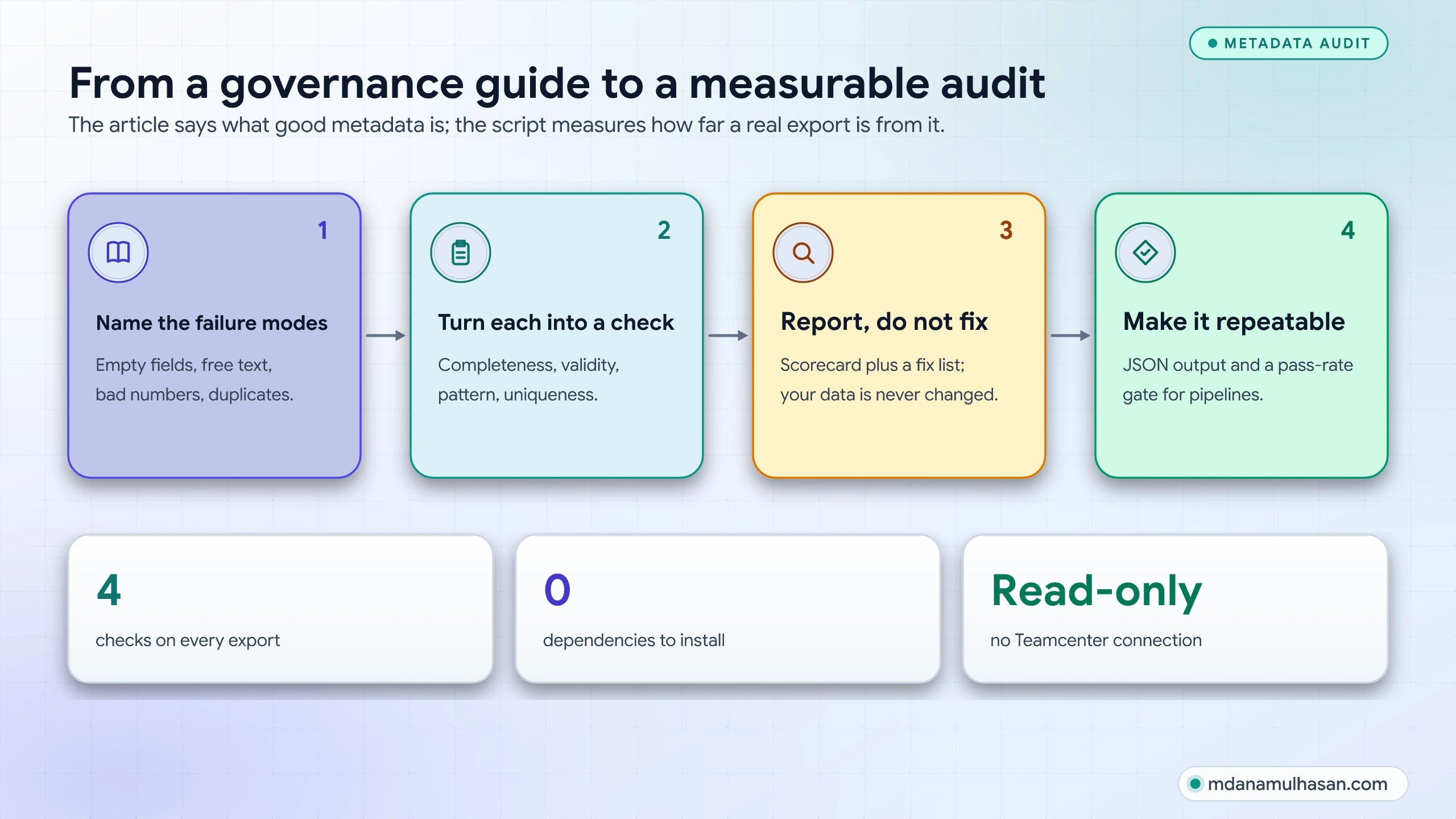This screenshot has width=1456, height=819.
Task: Click the main title 'From a governance guide to a measurable audit'
Action: coord(557,84)
